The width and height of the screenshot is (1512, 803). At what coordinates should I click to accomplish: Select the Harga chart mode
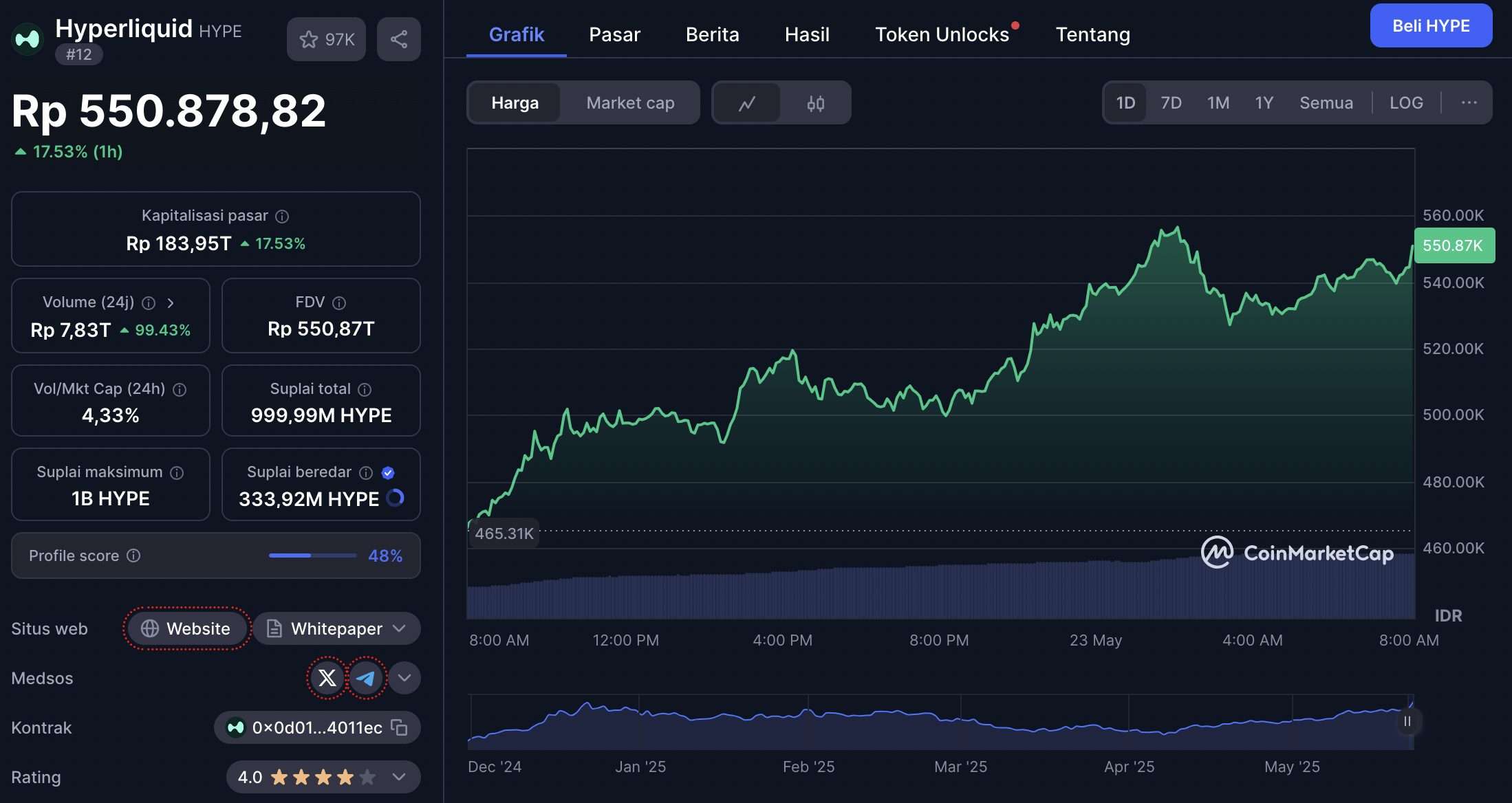pyautogui.click(x=515, y=103)
